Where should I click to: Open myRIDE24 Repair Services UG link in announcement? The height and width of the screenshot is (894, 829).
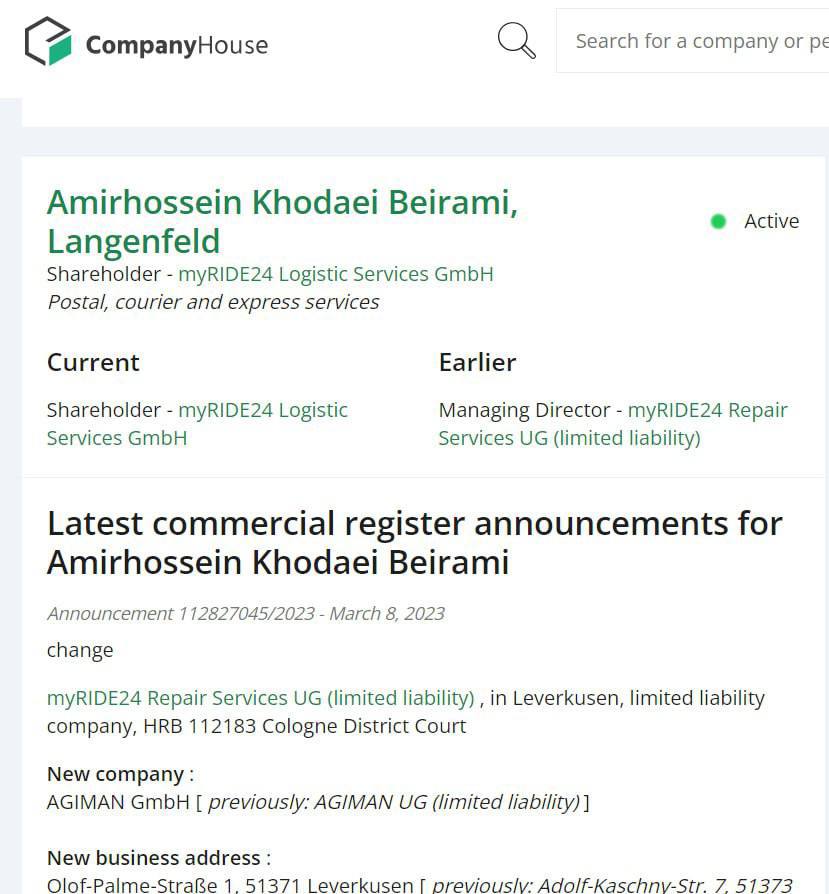tap(261, 698)
